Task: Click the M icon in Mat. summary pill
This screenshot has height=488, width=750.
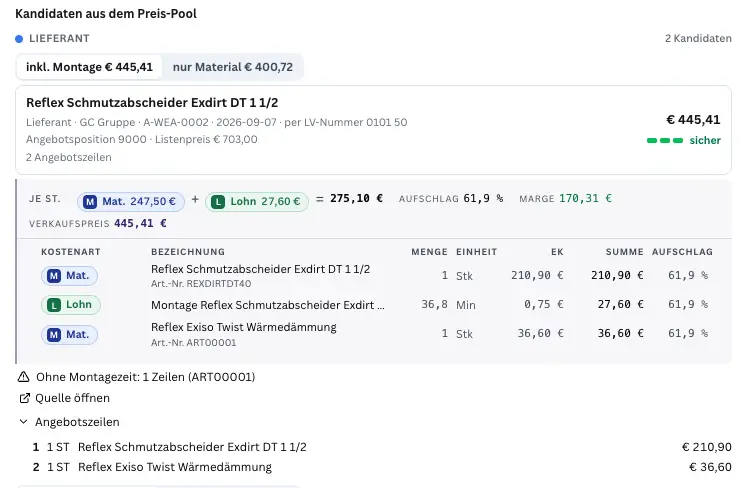Action: pyautogui.click(x=90, y=202)
